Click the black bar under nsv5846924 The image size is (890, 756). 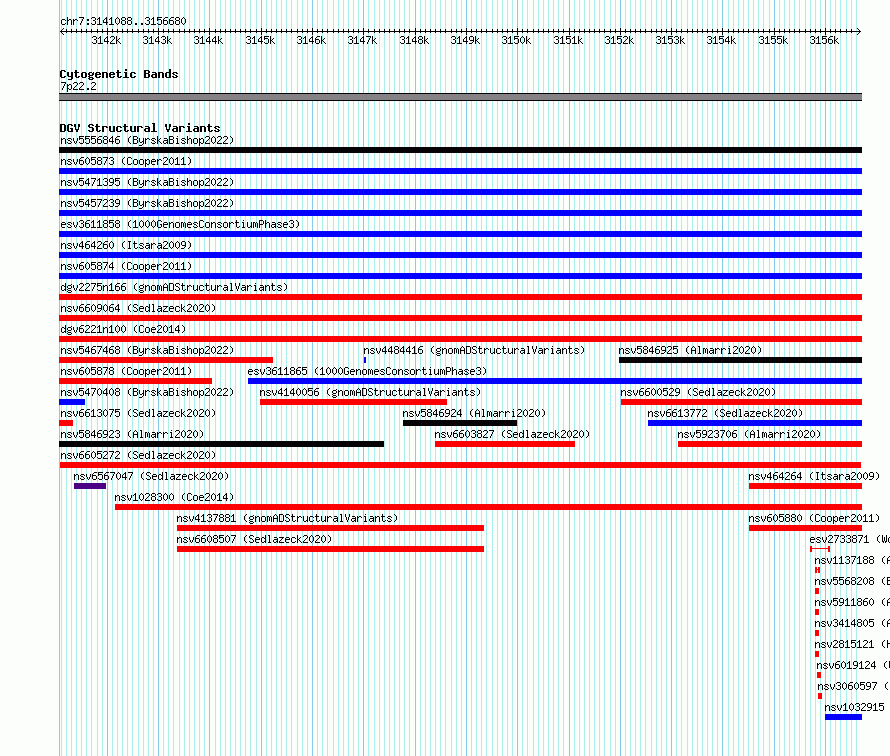[x=460, y=423]
